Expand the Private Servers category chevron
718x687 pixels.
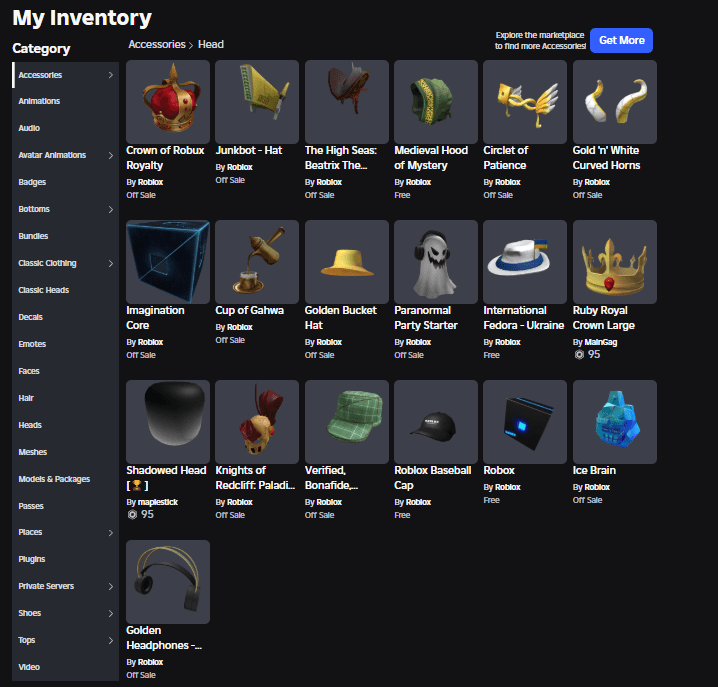[110, 586]
